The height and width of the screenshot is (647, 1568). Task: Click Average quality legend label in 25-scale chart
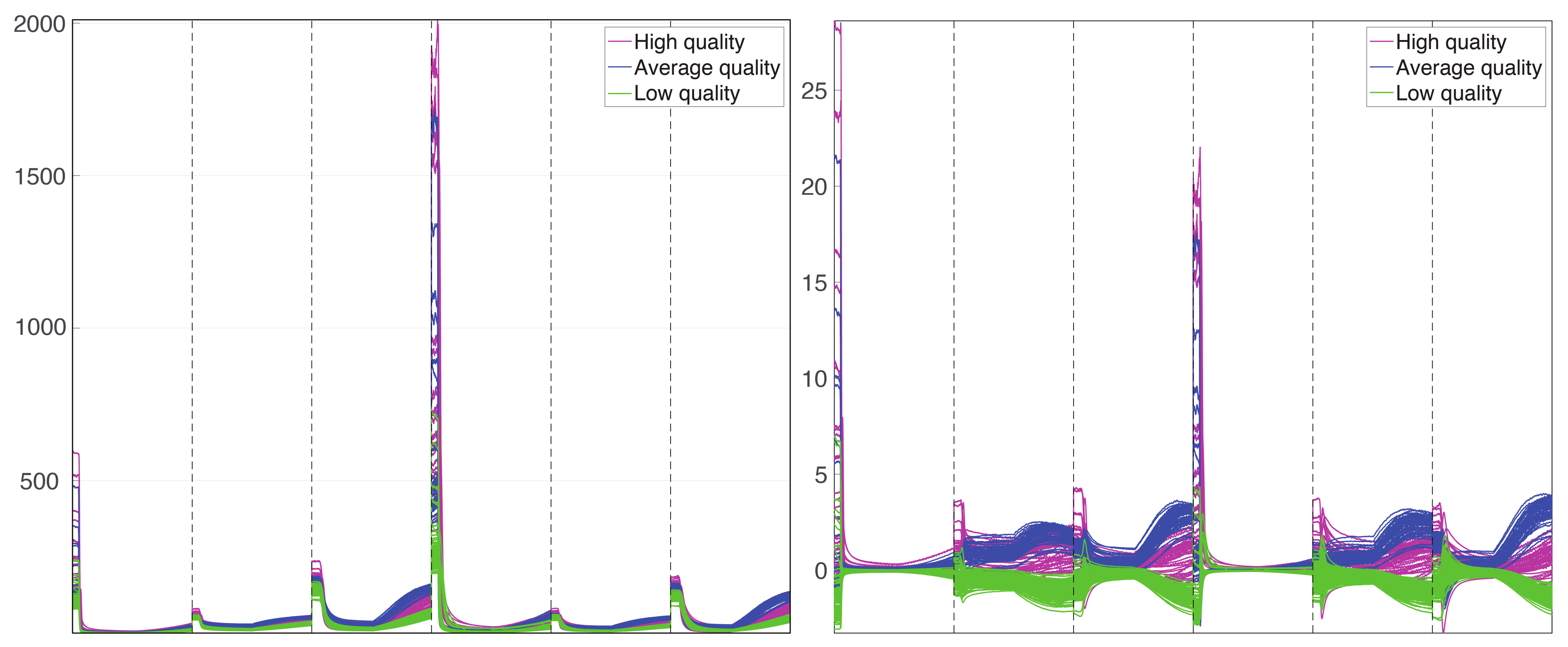[1468, 68]
